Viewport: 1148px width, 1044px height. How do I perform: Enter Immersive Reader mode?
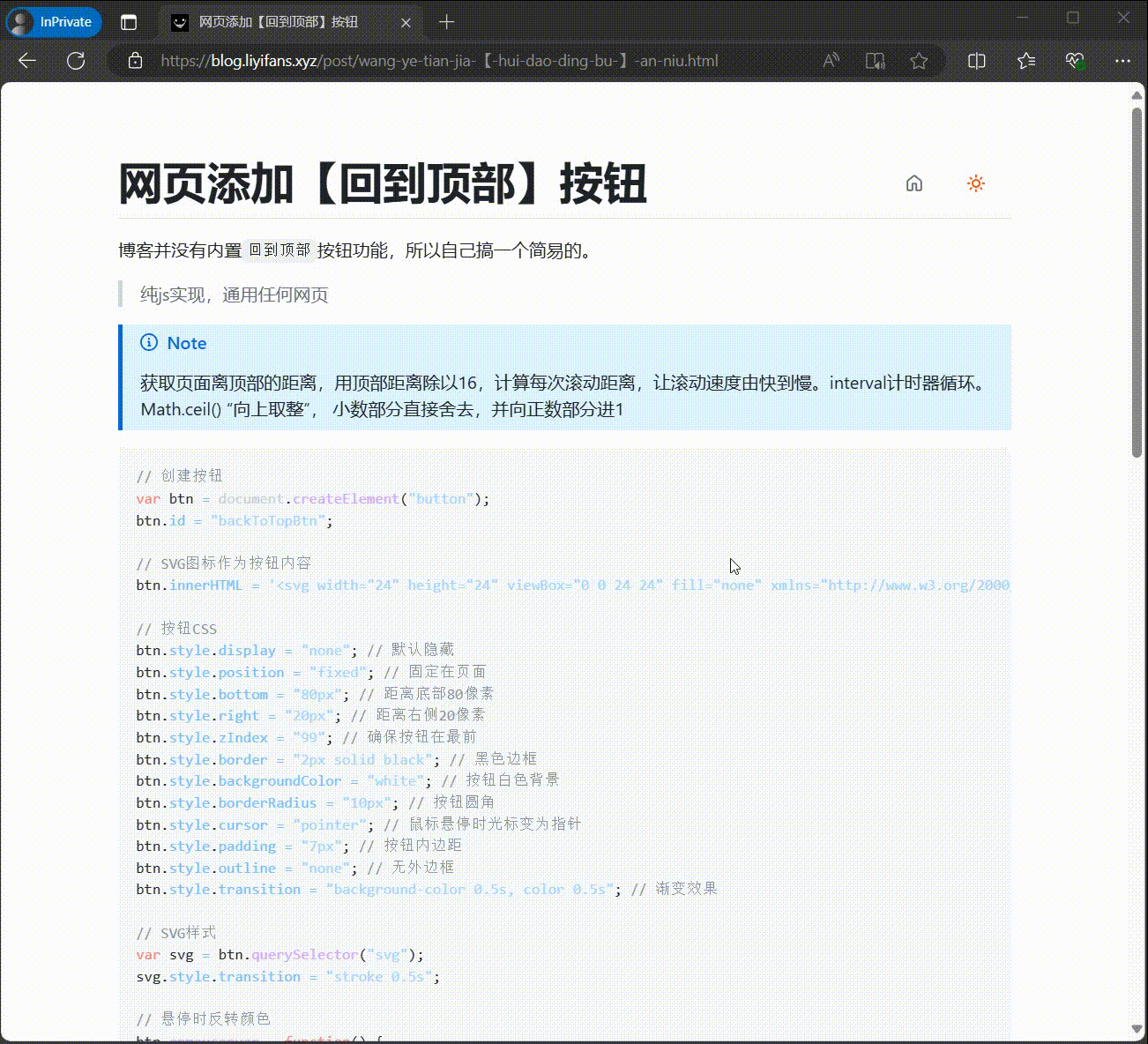[x=875, y=61]
